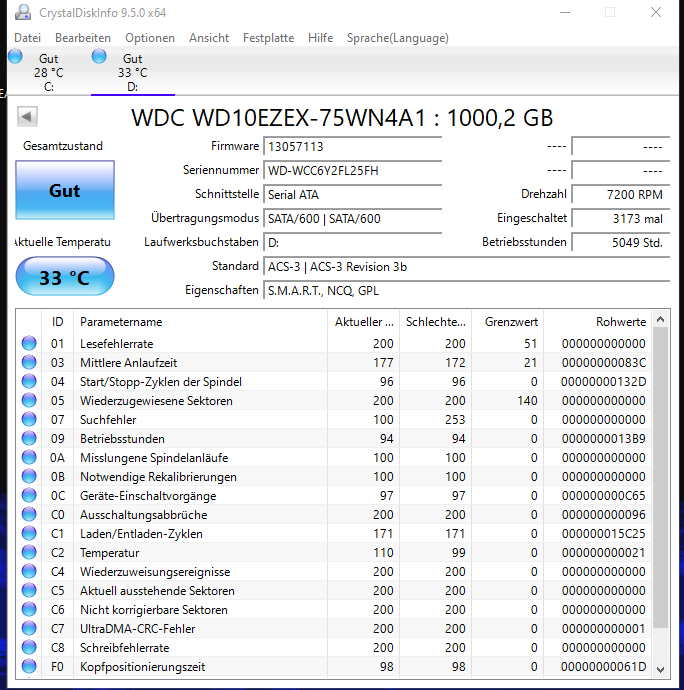Click the Schlechte... column header
This screenshot has height=690, width=684.
pos(435,322)
